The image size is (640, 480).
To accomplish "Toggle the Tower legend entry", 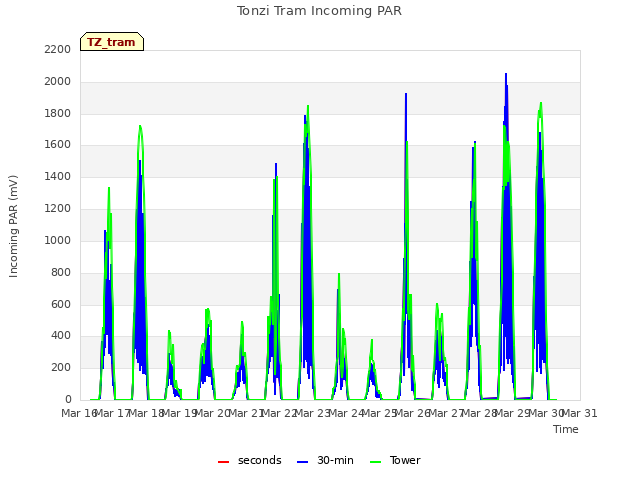I will [395, 460].
